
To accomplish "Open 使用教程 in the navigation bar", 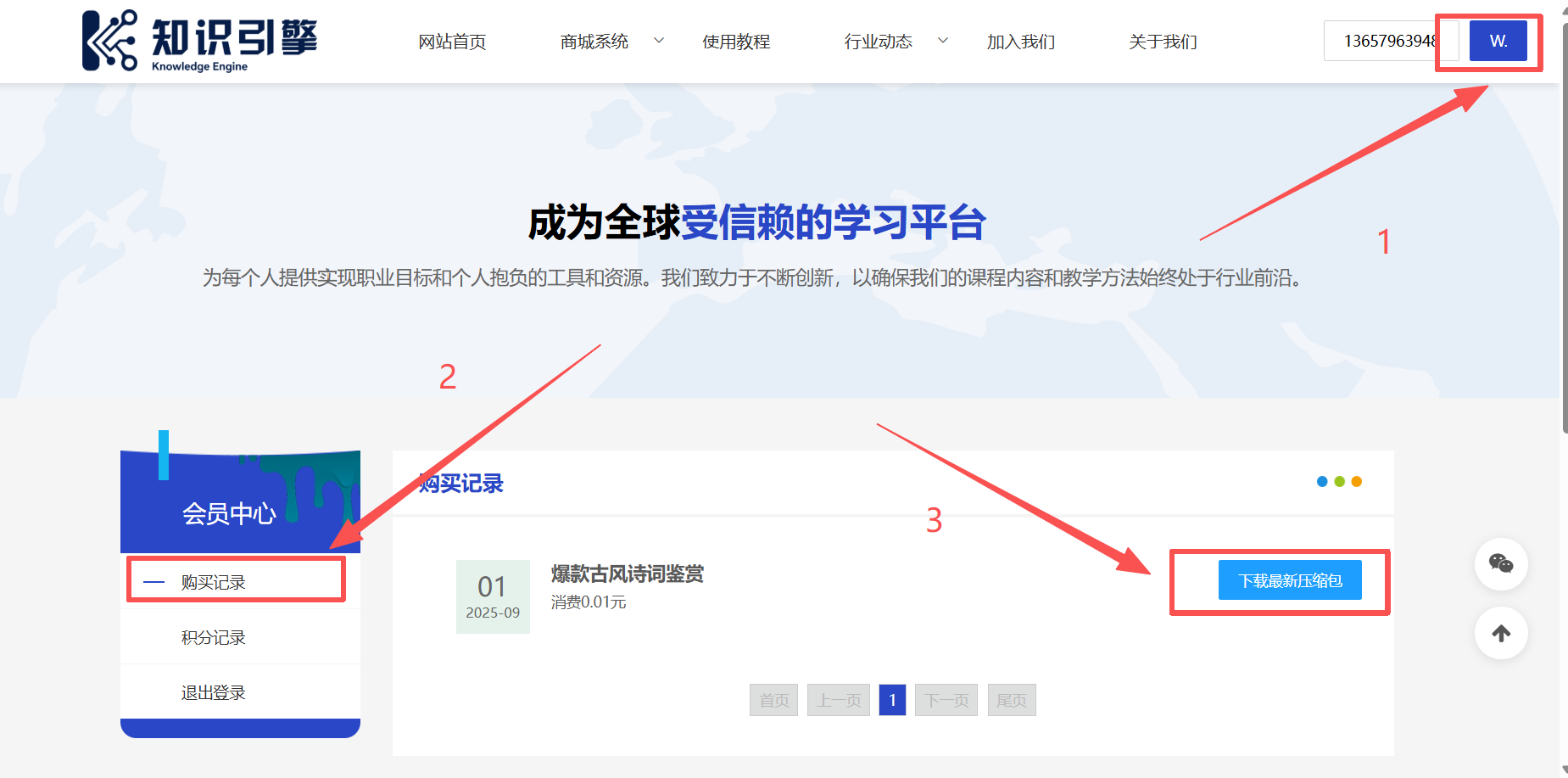I will (x=736, y=42).
